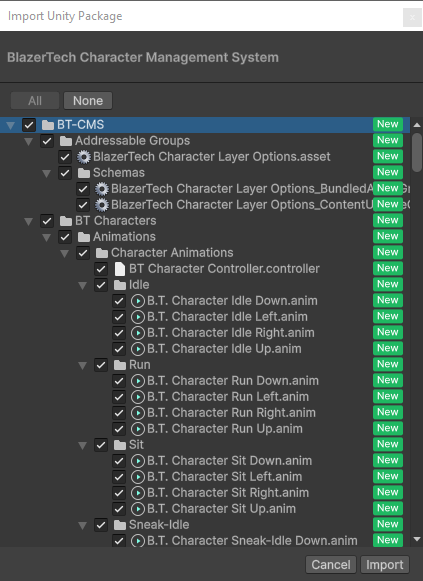Click the Idle Right.anim clip icon

138,333
